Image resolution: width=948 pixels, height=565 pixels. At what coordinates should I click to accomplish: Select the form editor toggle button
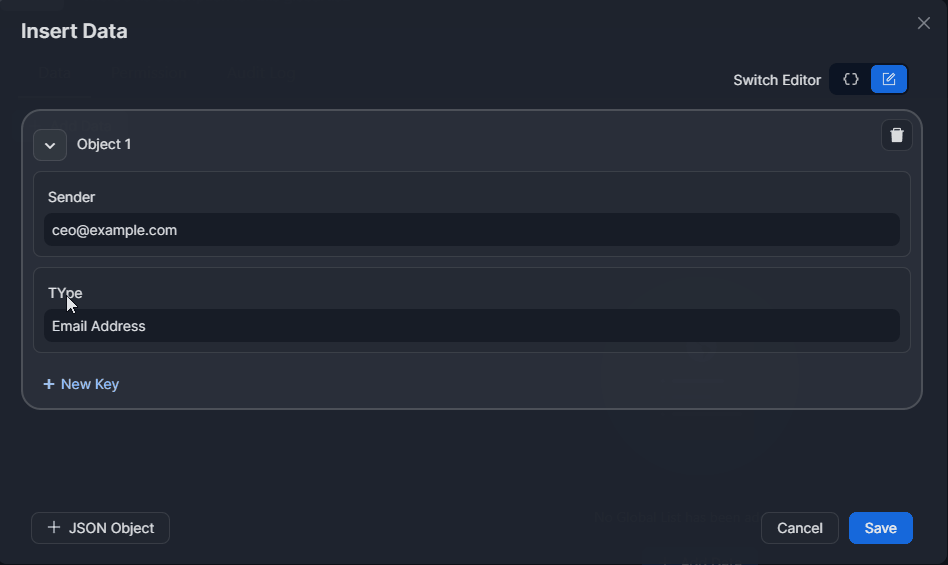tap(888, 79)
